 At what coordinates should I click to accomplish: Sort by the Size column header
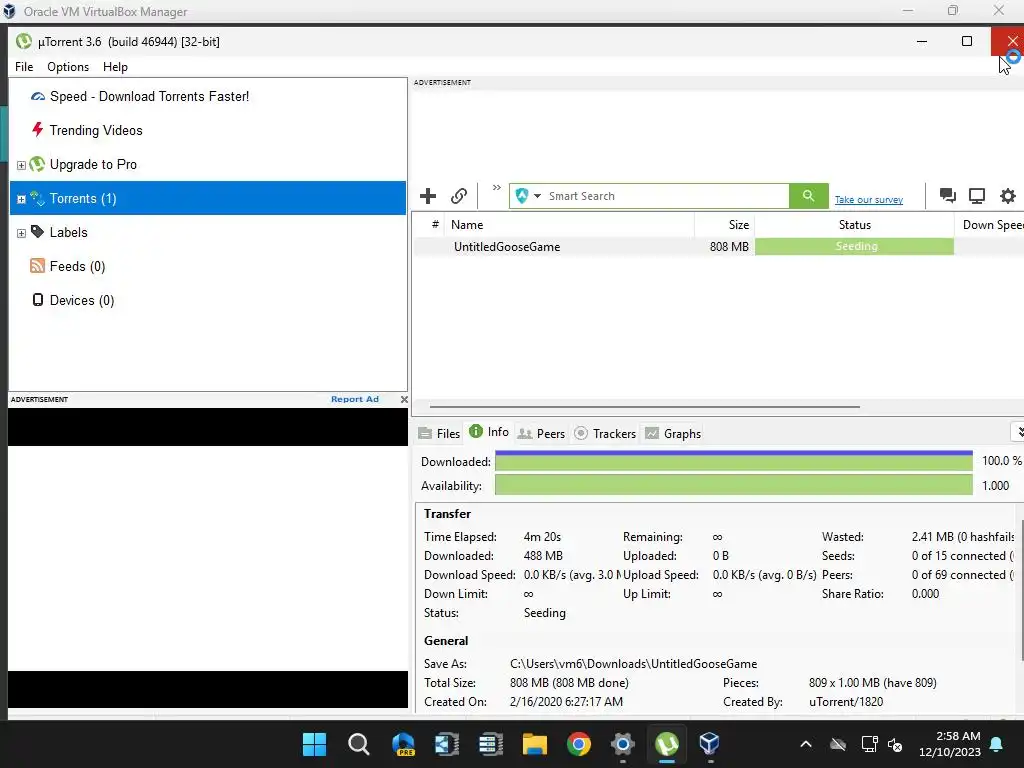click(x=724, y=225)
